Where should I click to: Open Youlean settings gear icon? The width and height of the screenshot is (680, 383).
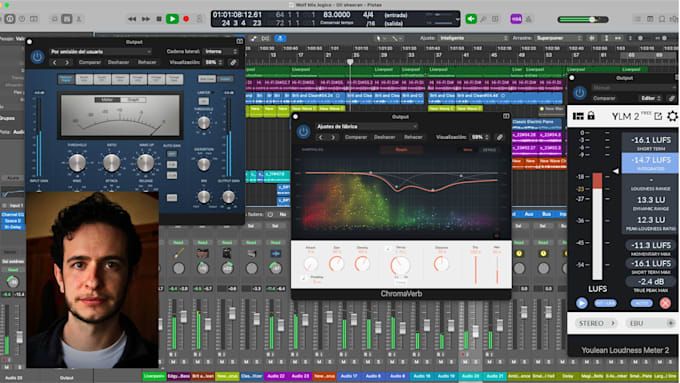click(x=672, y=116)
